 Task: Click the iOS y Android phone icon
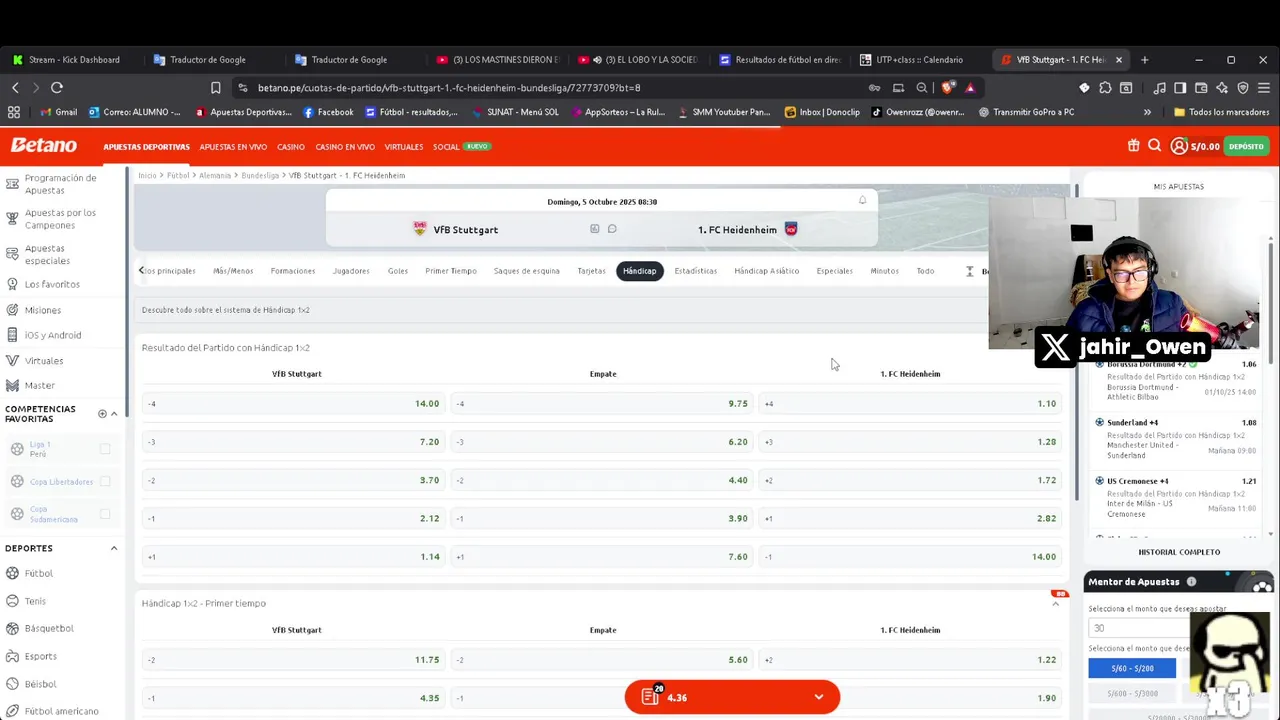12,335
